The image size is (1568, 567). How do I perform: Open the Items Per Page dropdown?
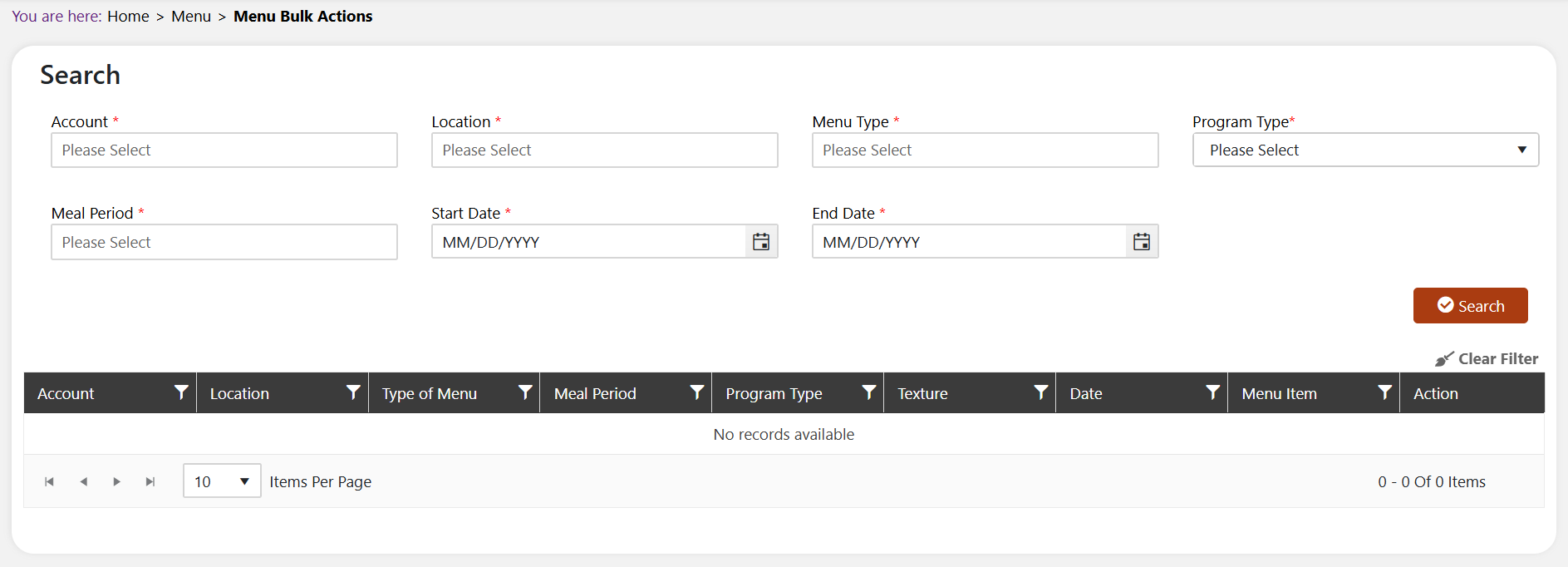pos(222,481)
